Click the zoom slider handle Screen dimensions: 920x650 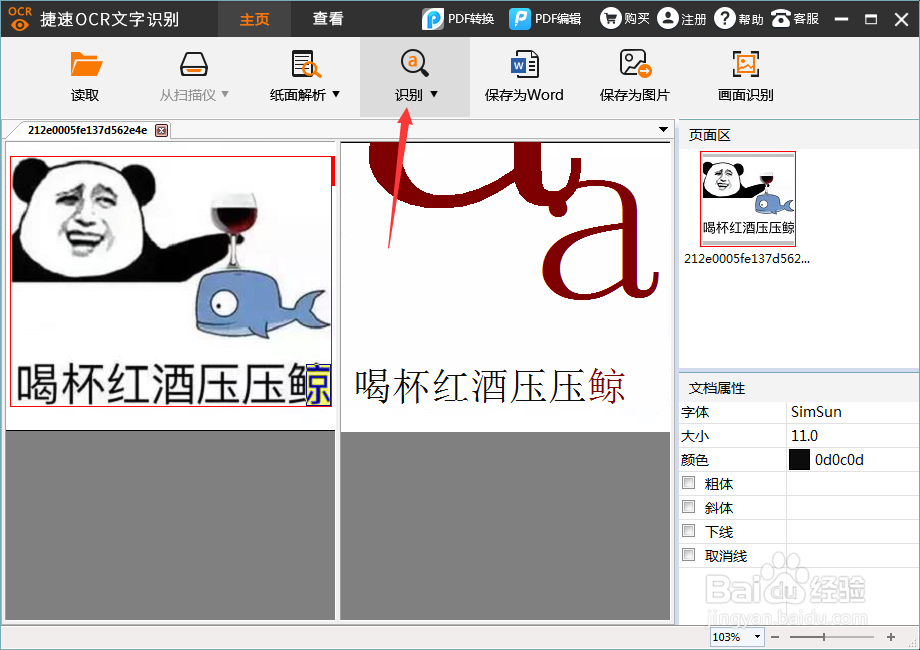824,637
